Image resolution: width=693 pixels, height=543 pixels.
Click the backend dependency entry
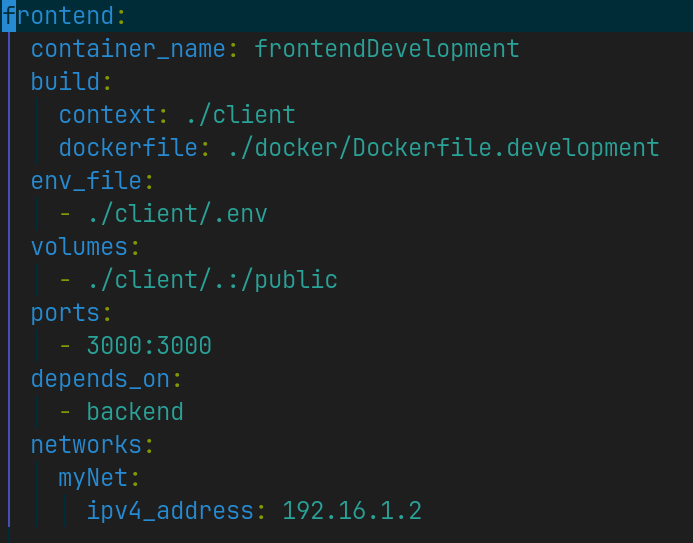[x=135, y=412]
